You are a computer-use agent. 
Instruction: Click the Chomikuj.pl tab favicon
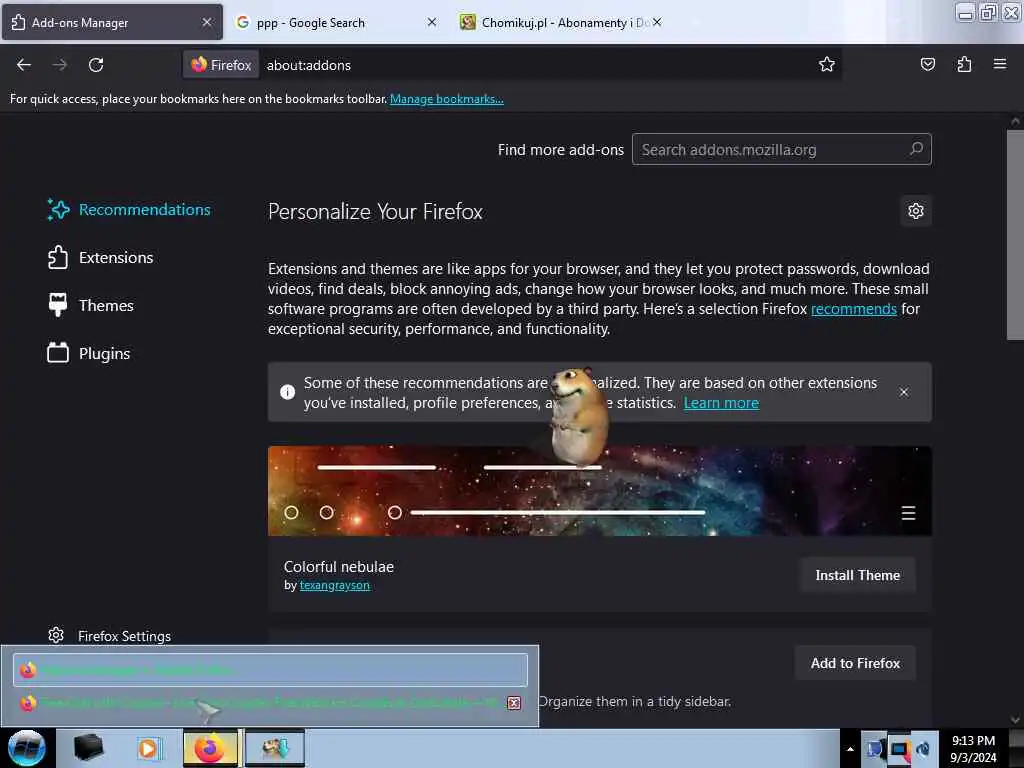pyautogui.click(x=468, y=22)
